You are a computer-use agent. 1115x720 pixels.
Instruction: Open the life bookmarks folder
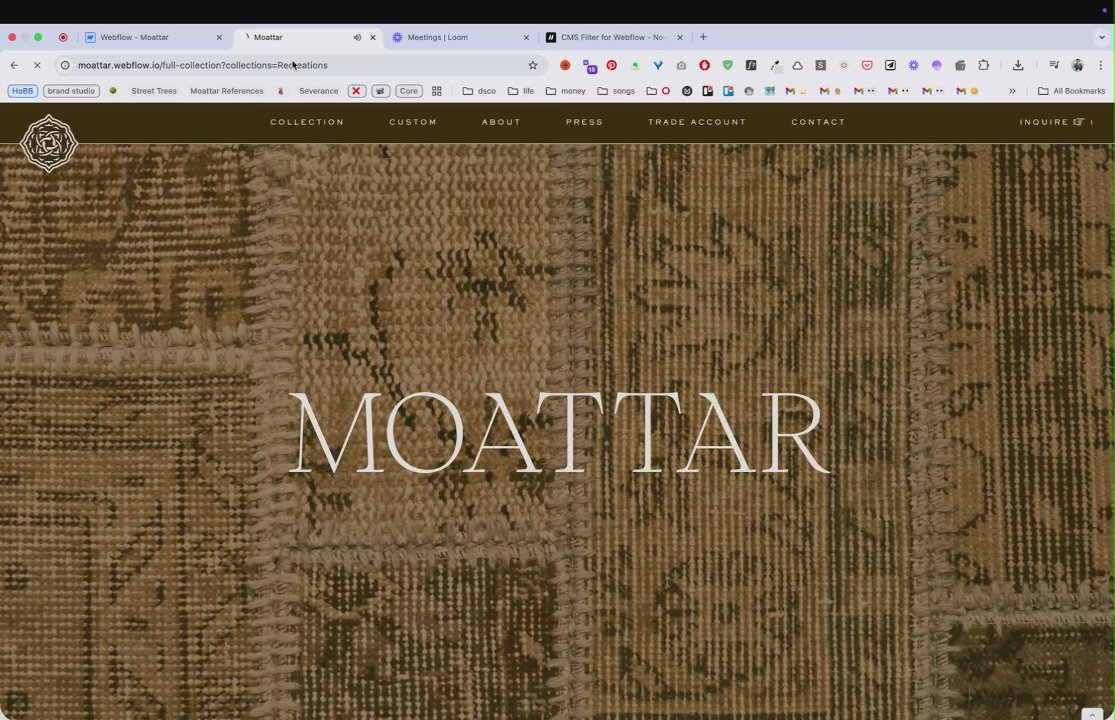(x=521, y=91)
